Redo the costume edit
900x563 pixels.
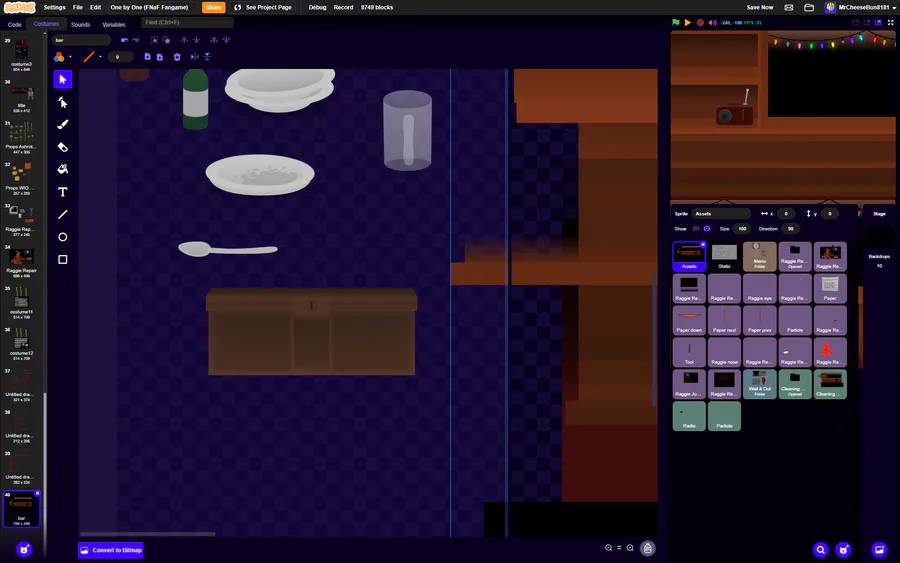(x=135, y=40)
